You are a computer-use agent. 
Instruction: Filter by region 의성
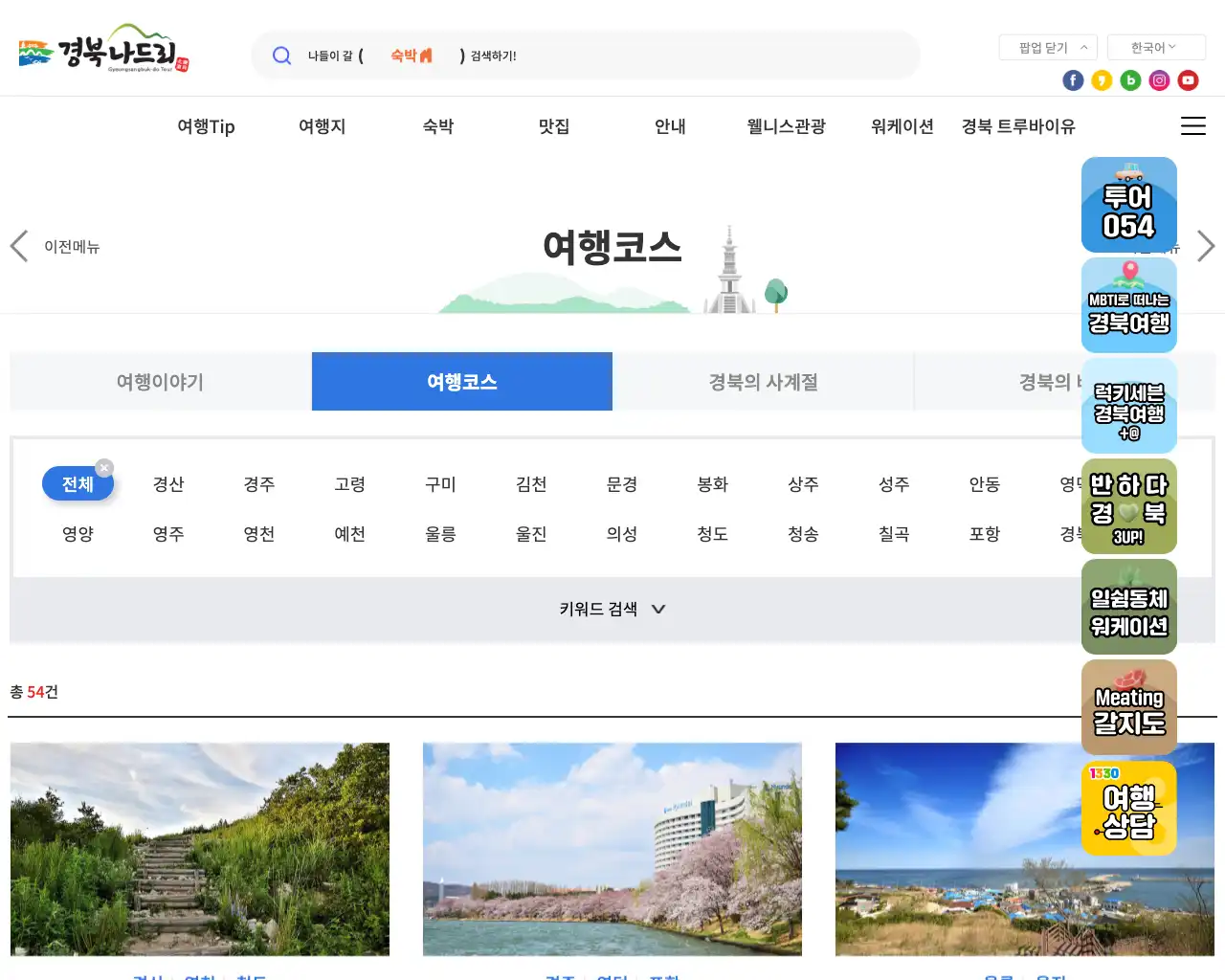[622, 534]
